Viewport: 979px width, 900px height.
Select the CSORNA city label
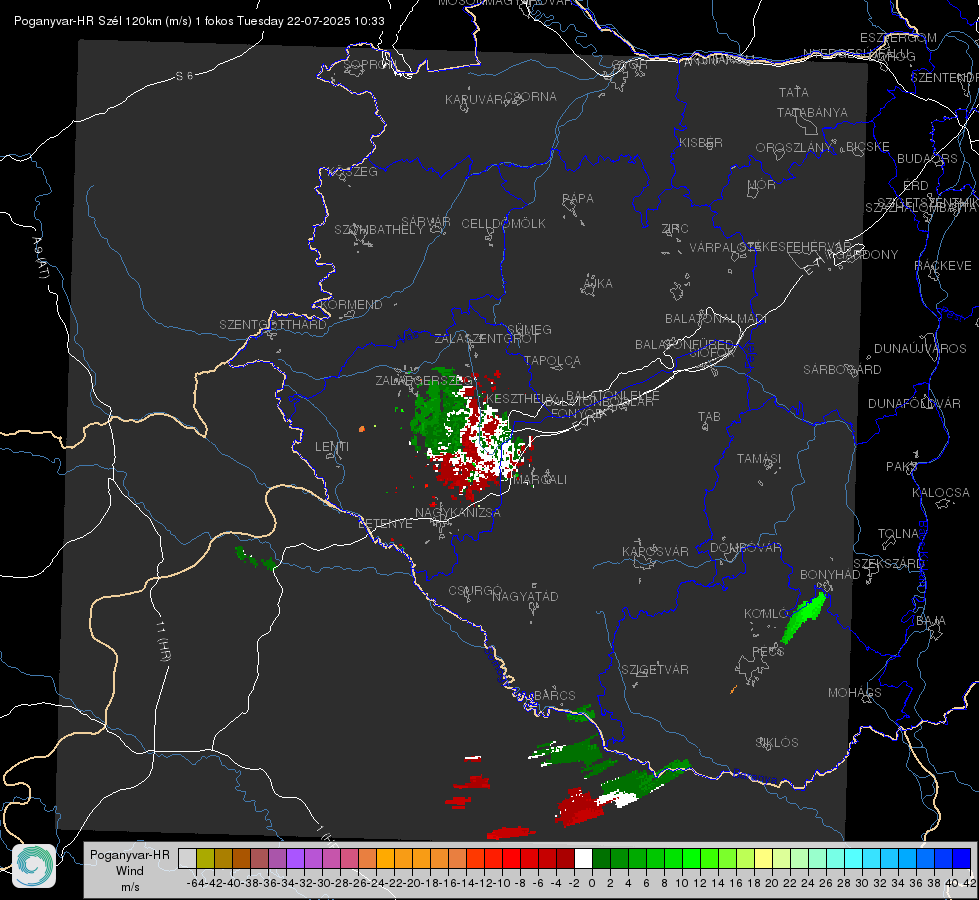pyautogui.click(x=531, y=97)
